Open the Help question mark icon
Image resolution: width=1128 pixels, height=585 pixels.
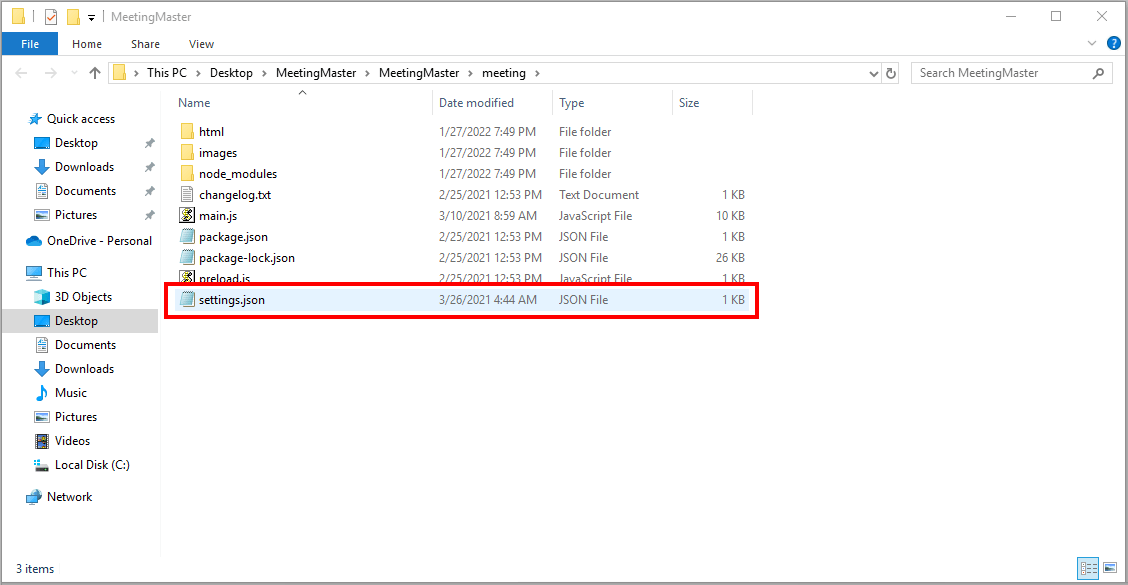coord(1113,44)
